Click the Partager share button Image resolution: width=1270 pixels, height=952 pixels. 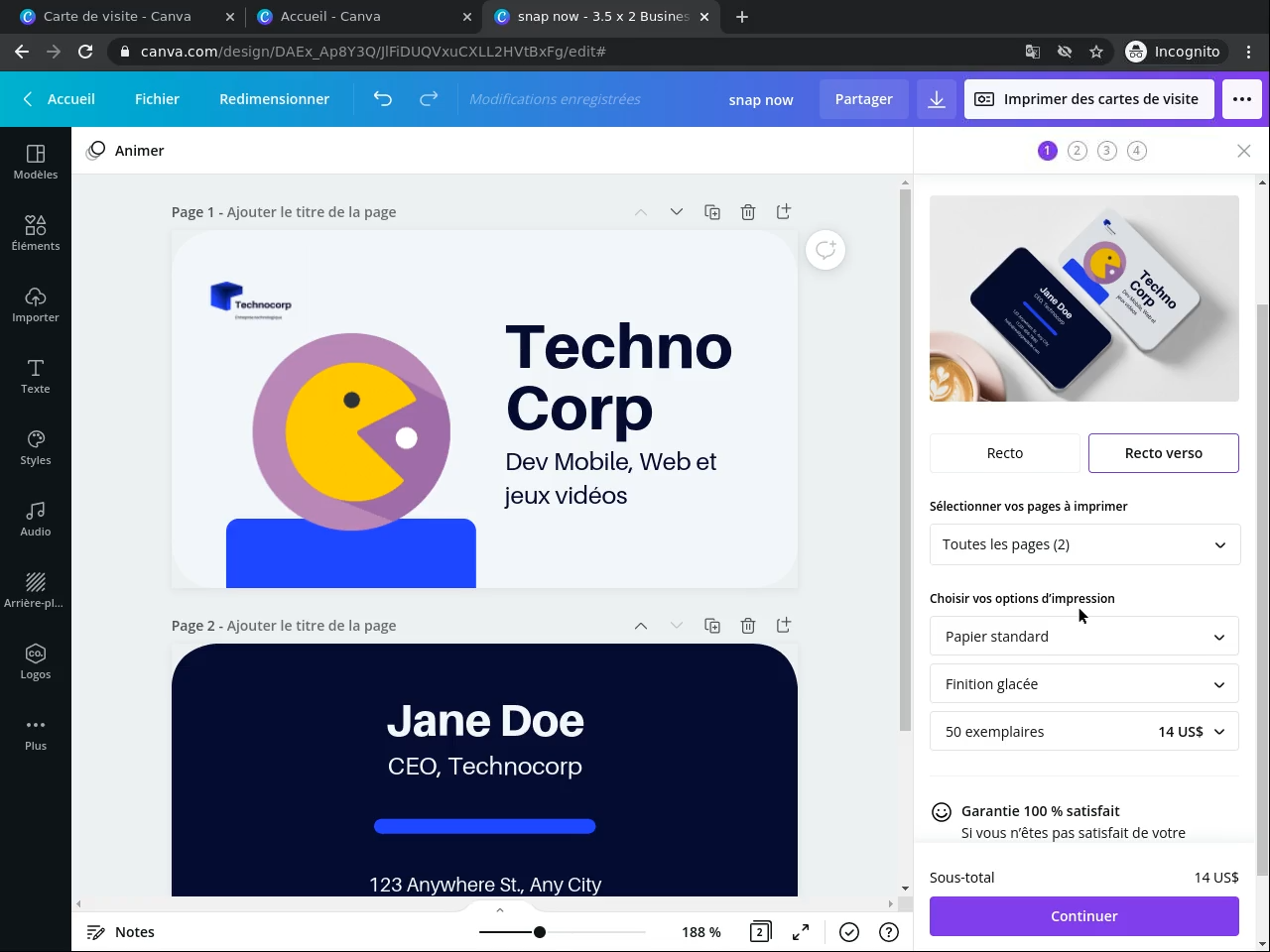pyautogui.click(x=863, y=99)
